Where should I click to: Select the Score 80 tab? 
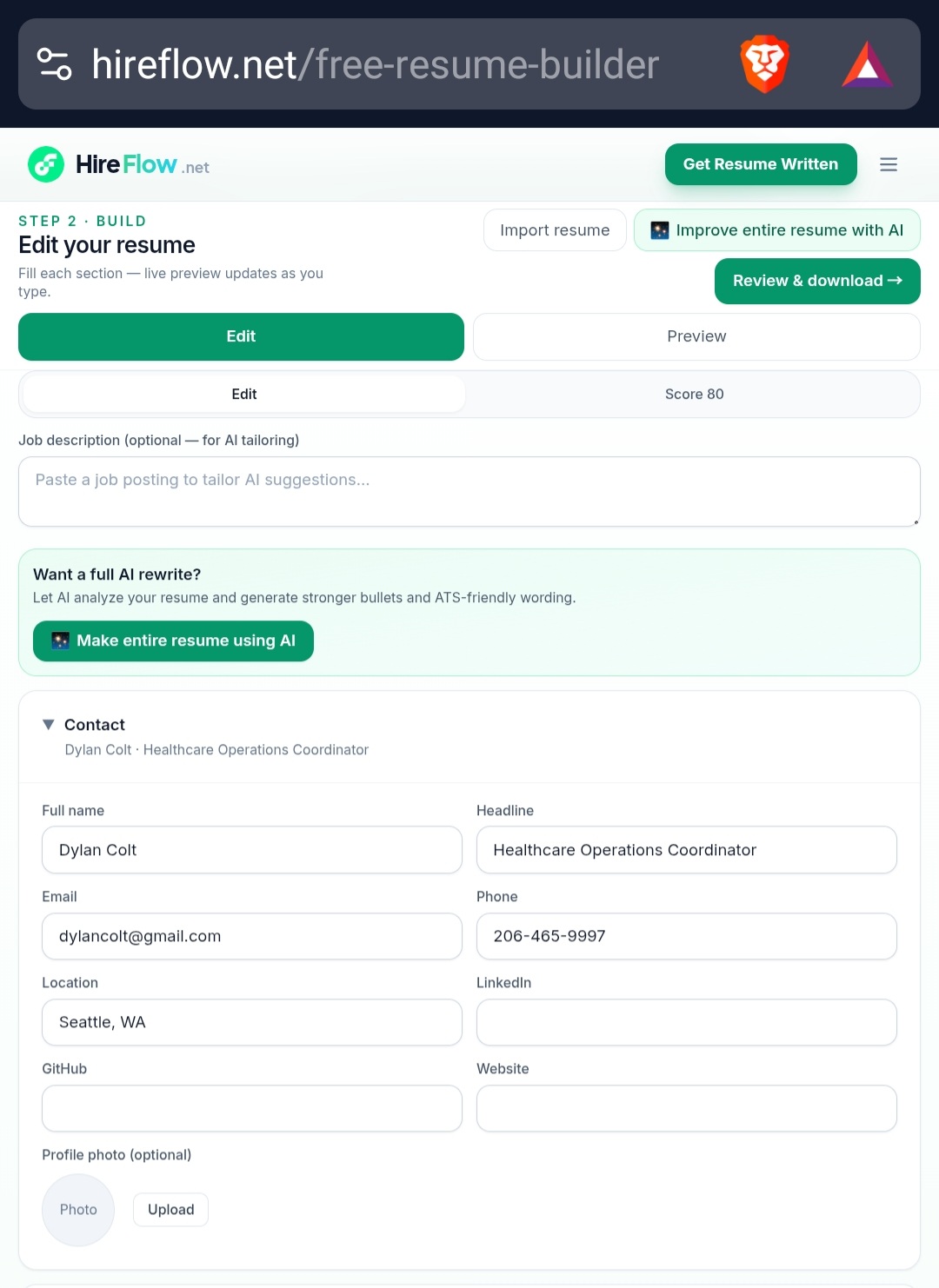pyautogui.click(x=694, y=395)
